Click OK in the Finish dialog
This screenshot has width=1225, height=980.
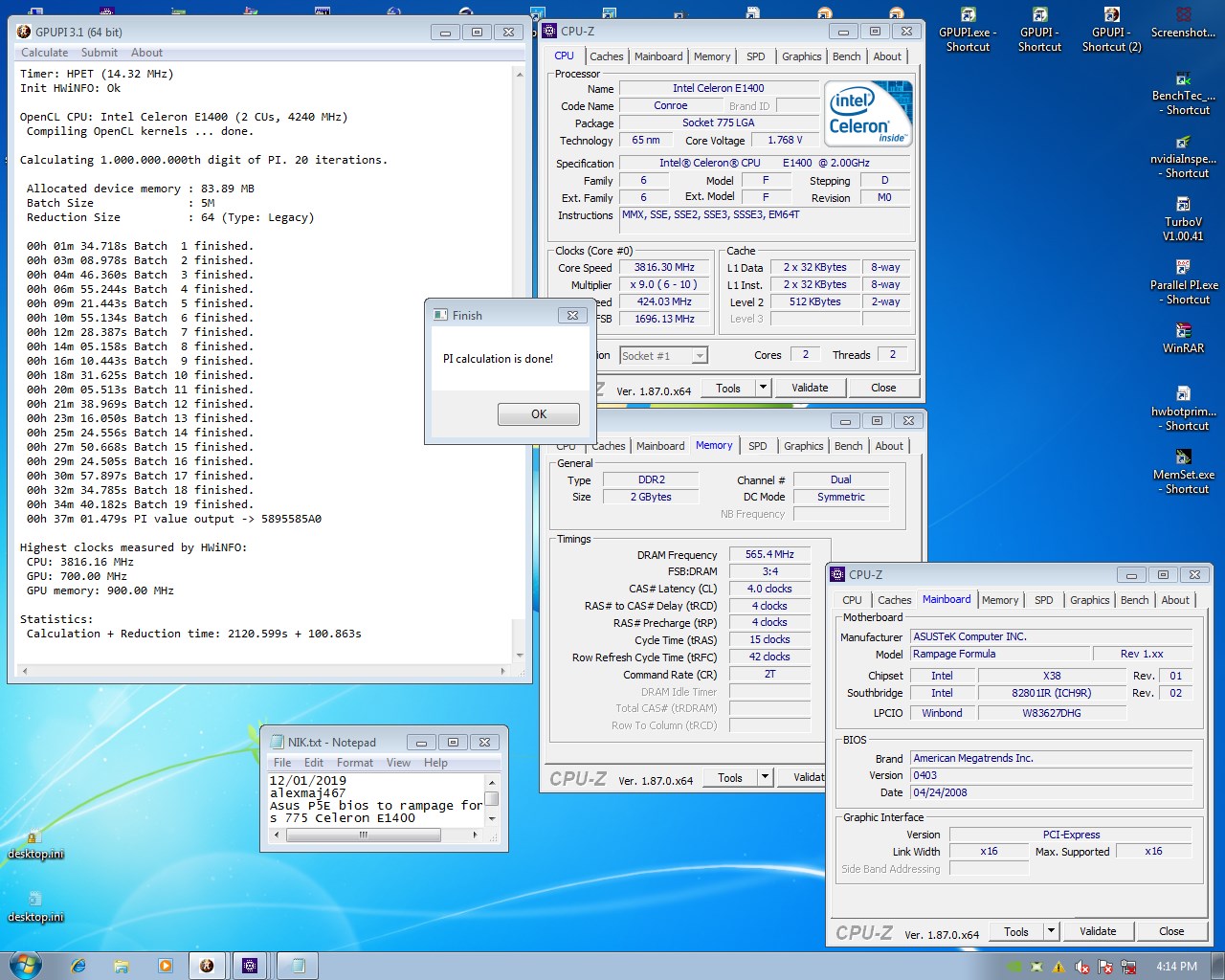coord(539,414)
